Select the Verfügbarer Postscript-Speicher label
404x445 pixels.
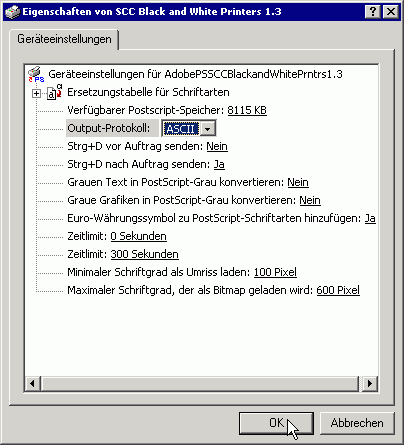tap(146, 110)
